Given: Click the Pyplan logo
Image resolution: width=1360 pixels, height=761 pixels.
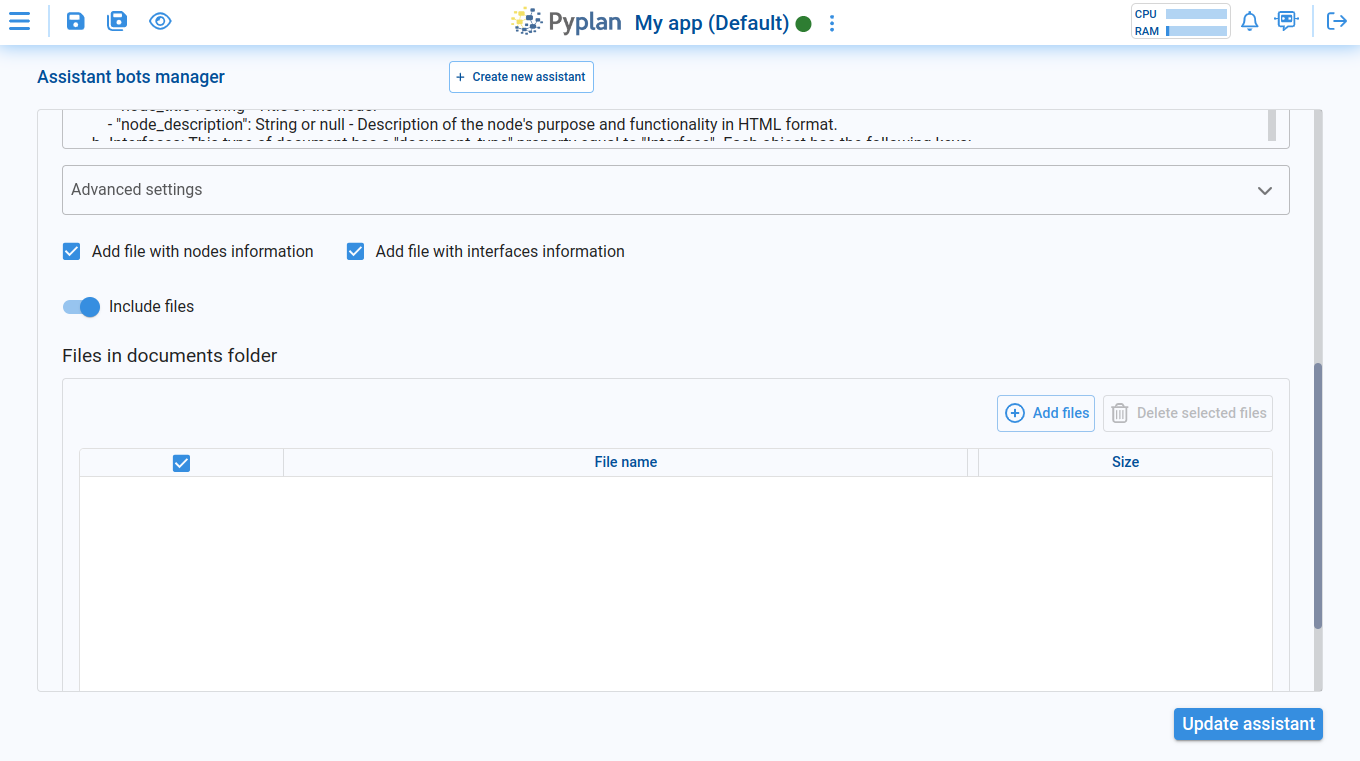Looking at the screenshot, I should (x=566, y=21).
